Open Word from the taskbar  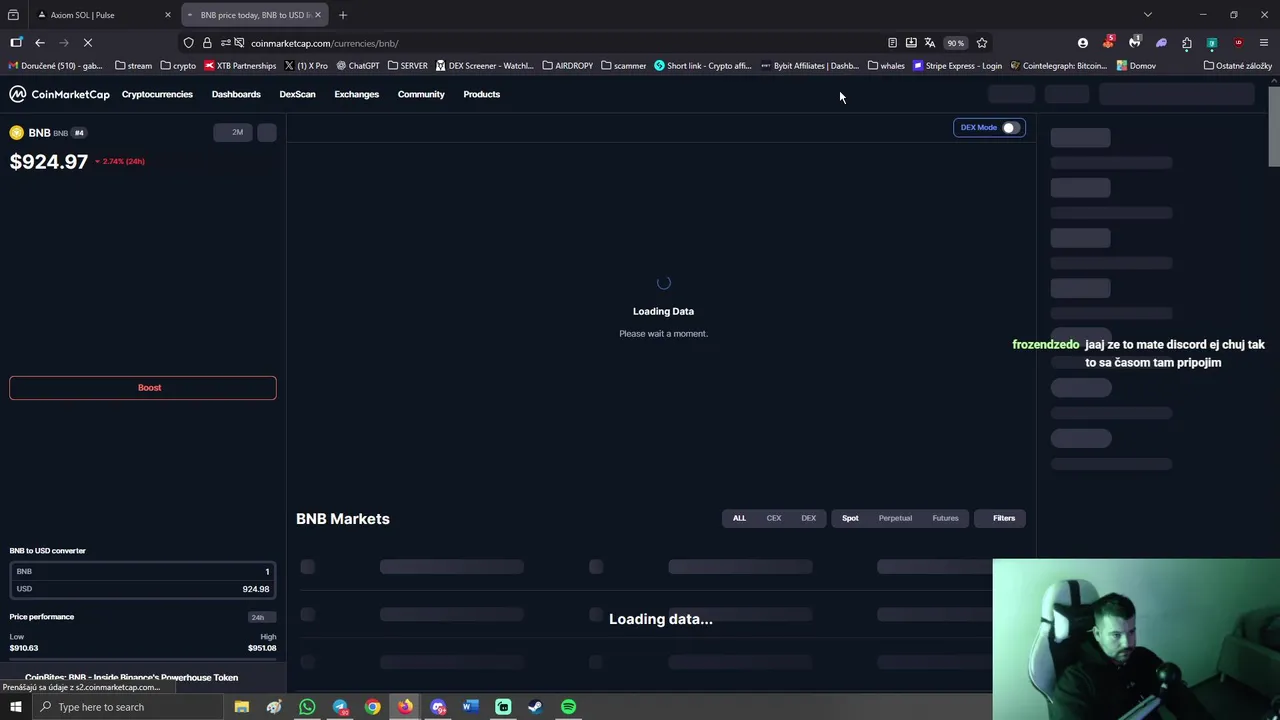(x=470, y=707)
